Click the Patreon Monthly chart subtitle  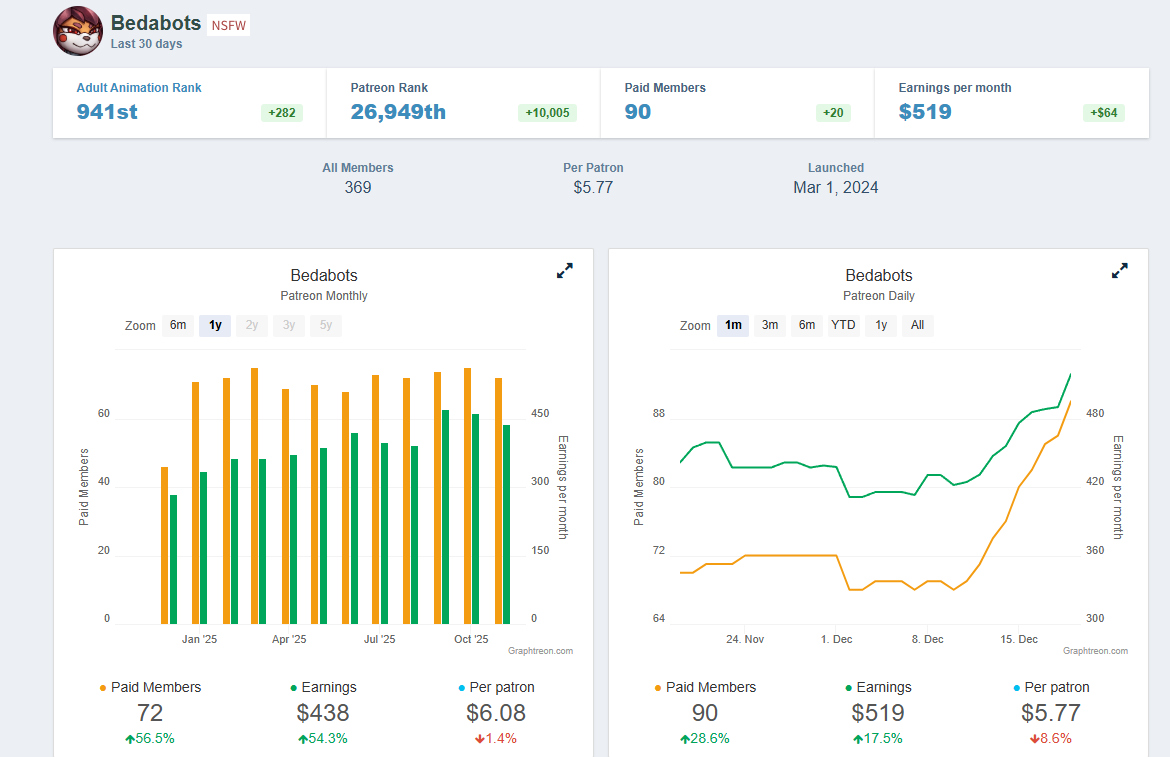(x=324, y=296)
